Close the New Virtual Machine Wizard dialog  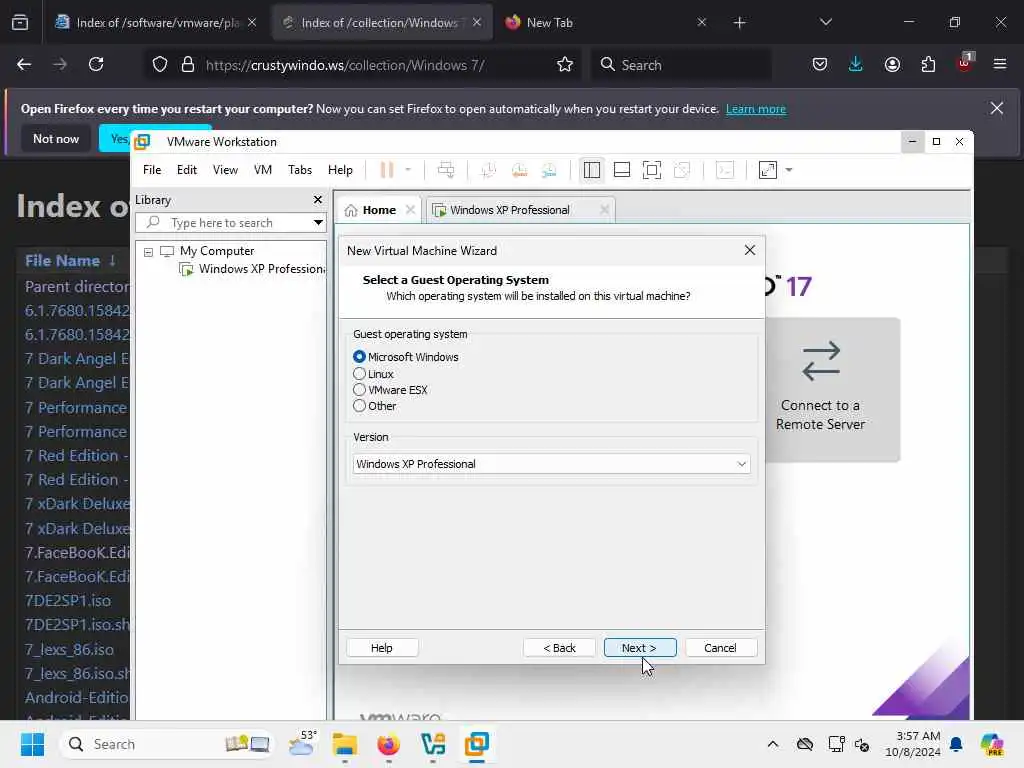pyautogui.click(x=750, y=251)
